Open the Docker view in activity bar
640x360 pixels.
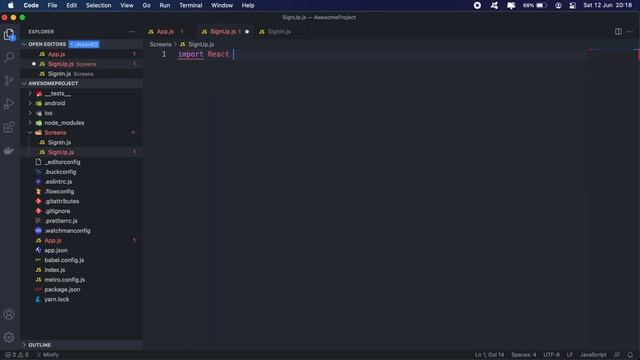coord(9,151)
